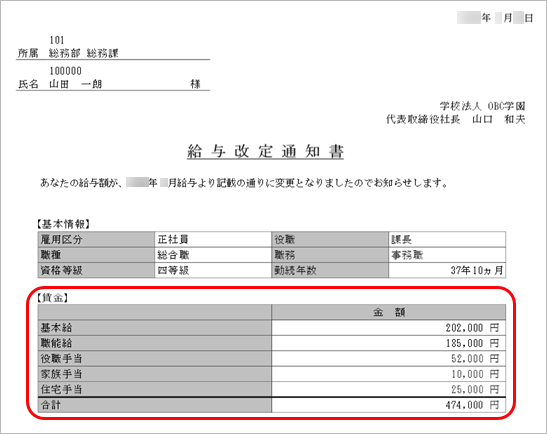This screenshot has width=547, height=434.
Task: Click employee name 山田 一朗
Action: (76, 84)
